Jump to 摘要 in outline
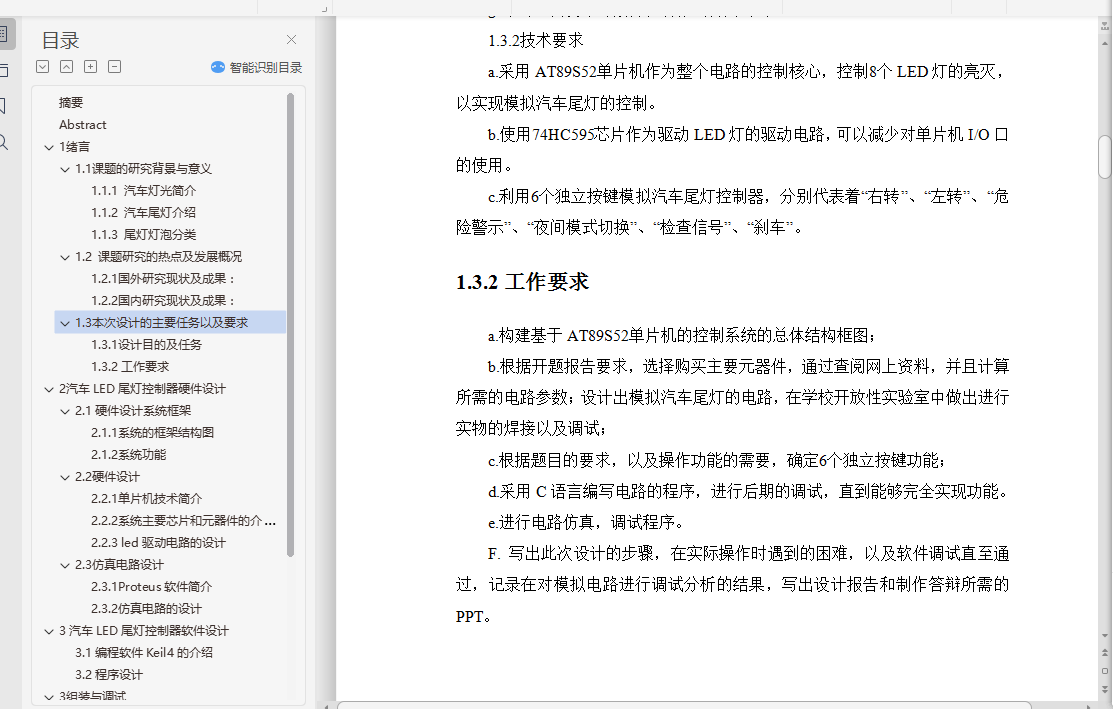 click(71, 102)
